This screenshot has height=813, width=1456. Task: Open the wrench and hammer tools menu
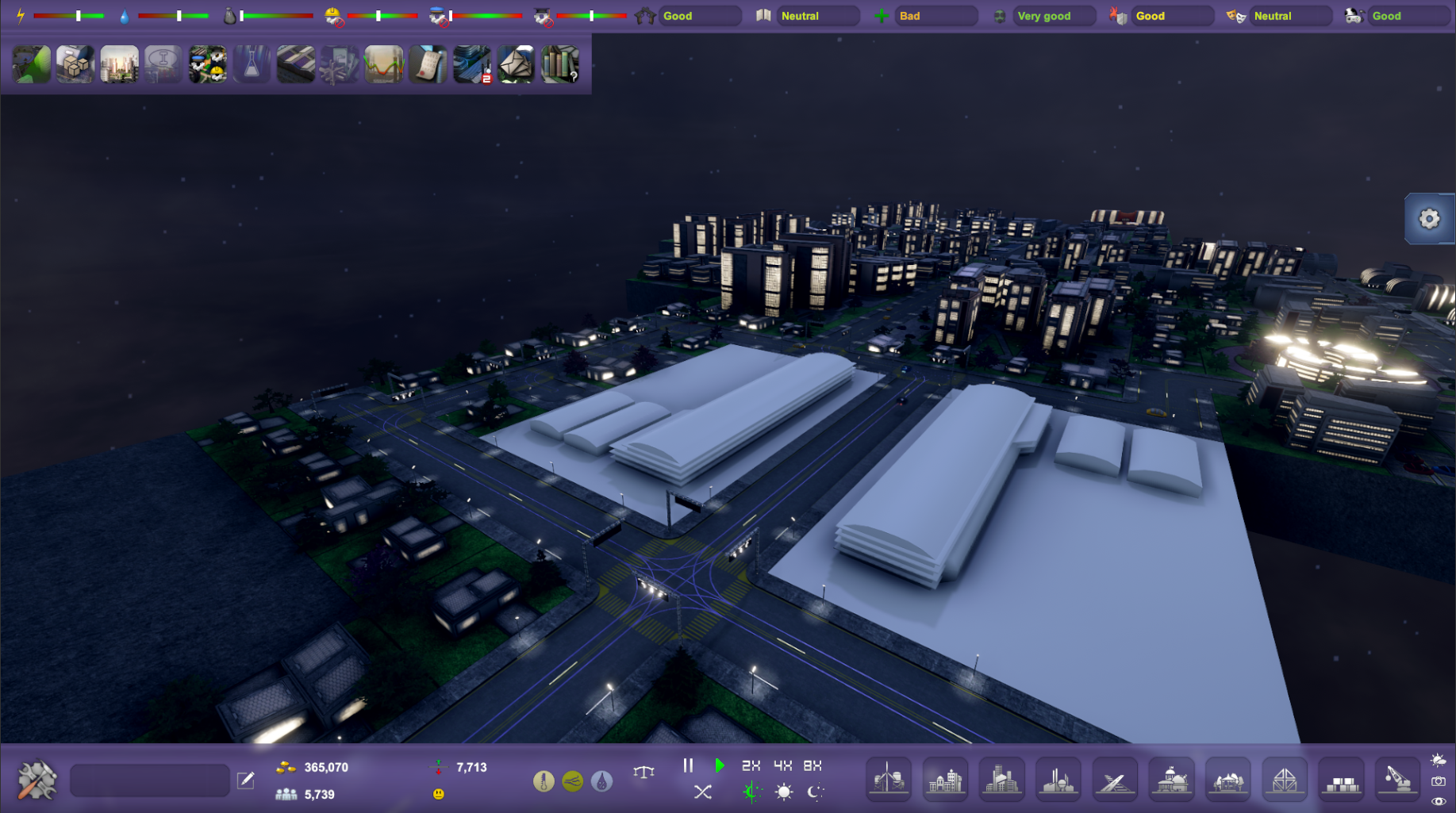point(36,780)
